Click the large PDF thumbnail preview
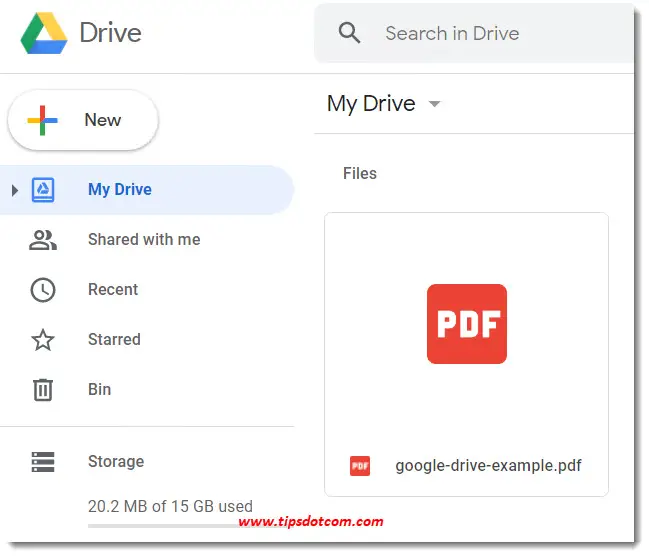The height and width of the screenshot is (557, 649). [466, 324]
